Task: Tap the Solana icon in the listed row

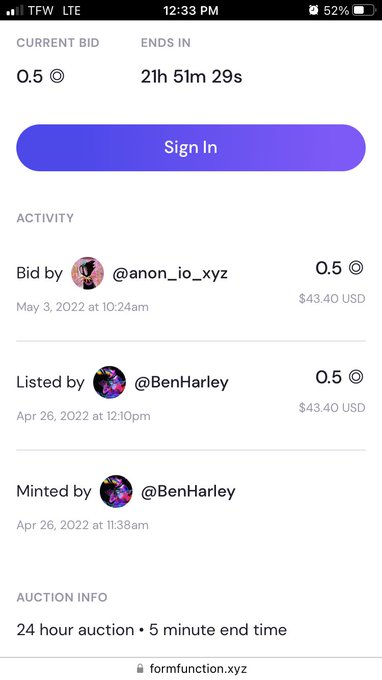Action: pos(356,377)
